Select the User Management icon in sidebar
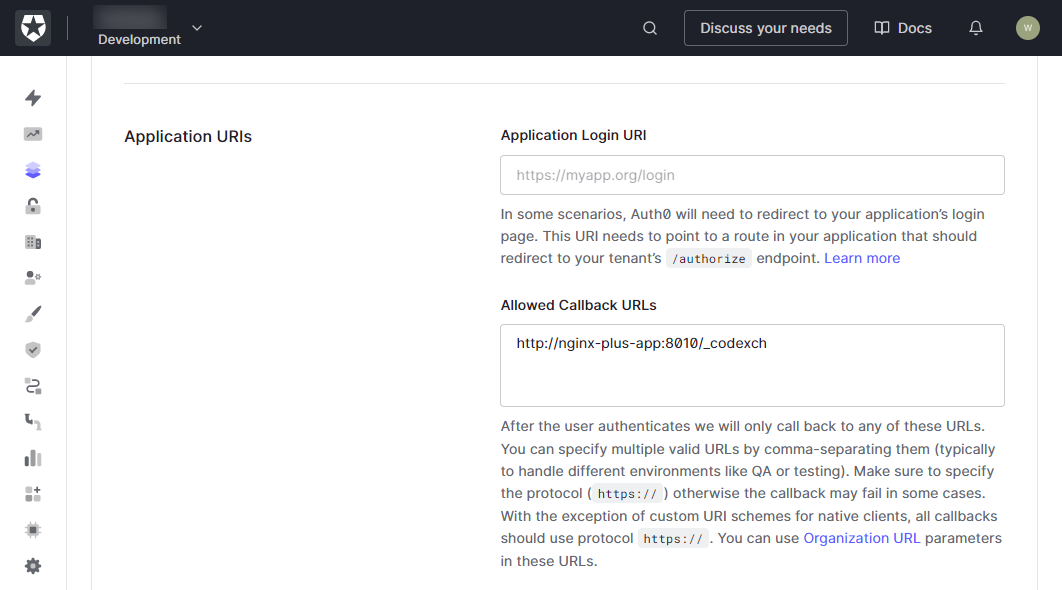This screenshot has width=1062, height=590. click(33, 277)
